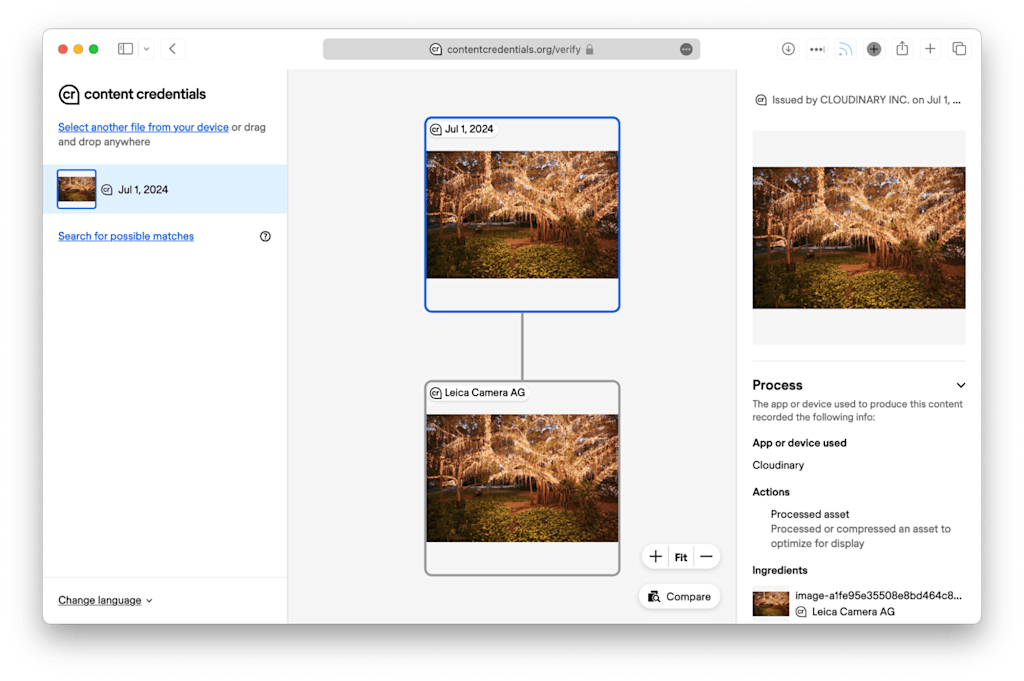
Task: Click the ingredient file name 'image-a1fe95e35508e8bd464c8...'
Action: pyautogui.click(x=878, y=595)
